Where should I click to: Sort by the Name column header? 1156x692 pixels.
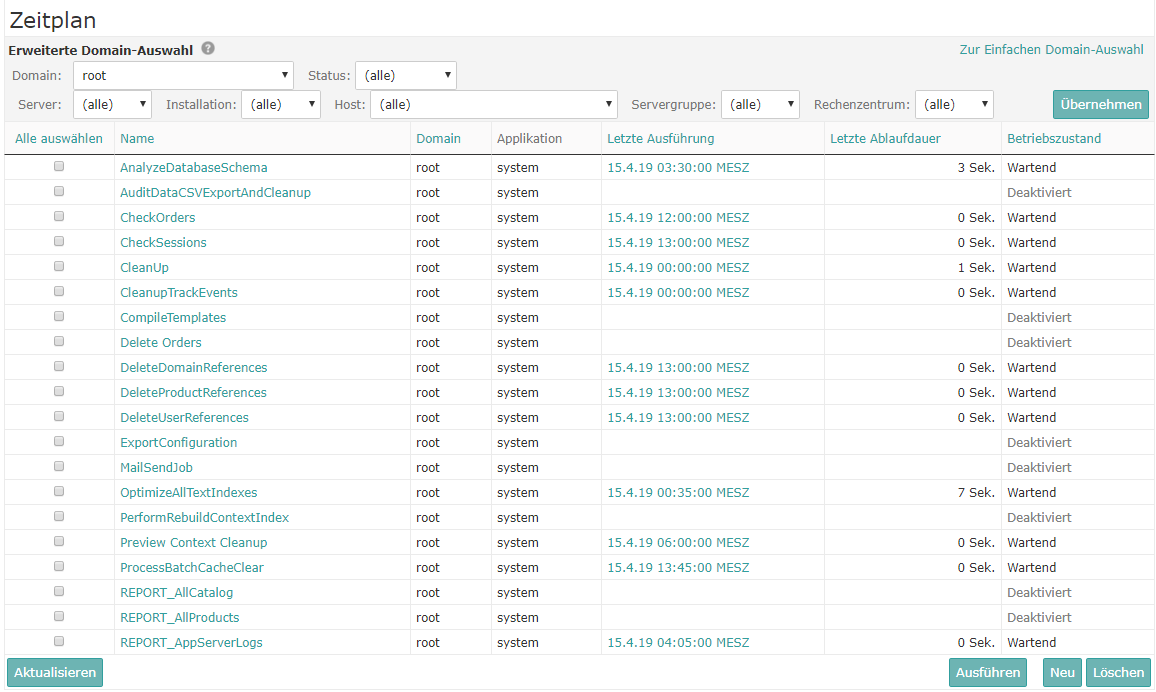pyautogui.click(x=138, y=139)
